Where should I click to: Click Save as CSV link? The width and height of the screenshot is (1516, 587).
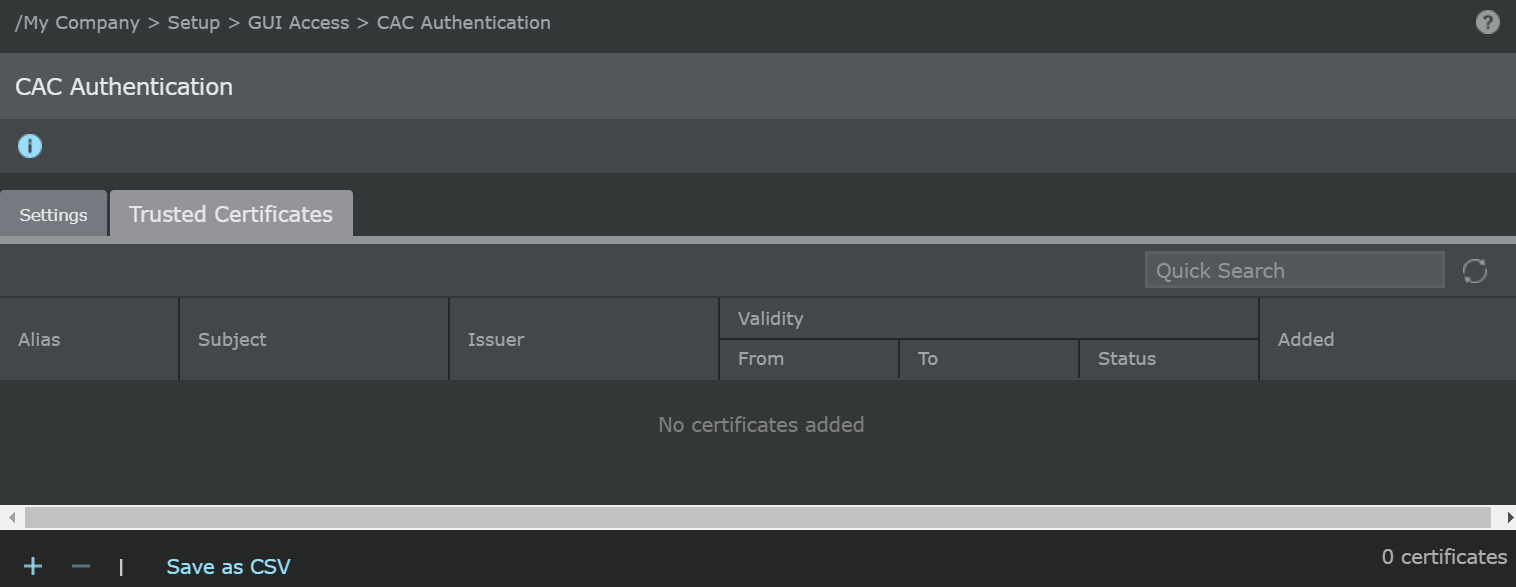click(x=228, y=567)
